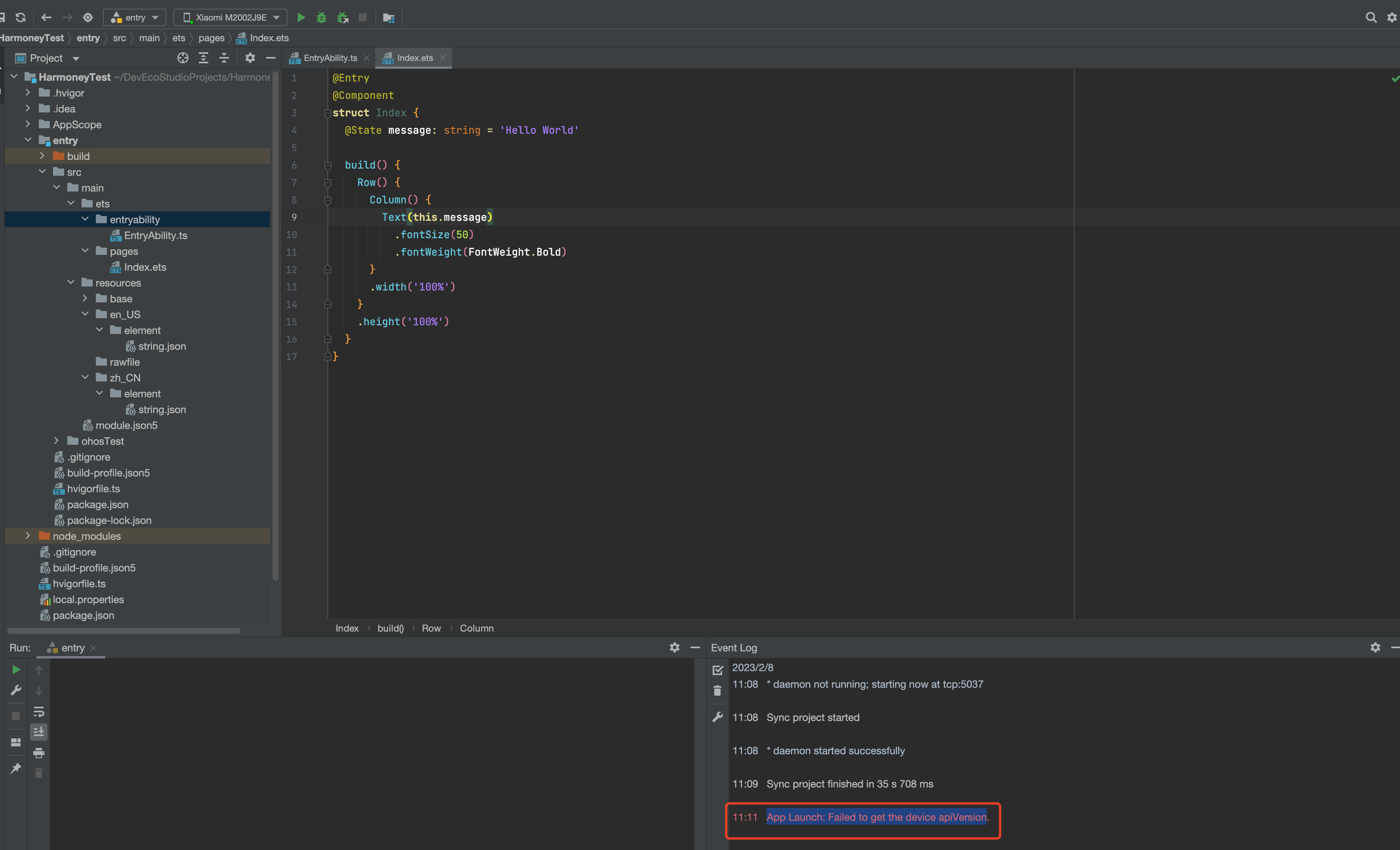Image resolution: width=1400 pixels, height=850 pixels.
Task: Click Column in editor structure breadcrumb
Action: (477, 628)
